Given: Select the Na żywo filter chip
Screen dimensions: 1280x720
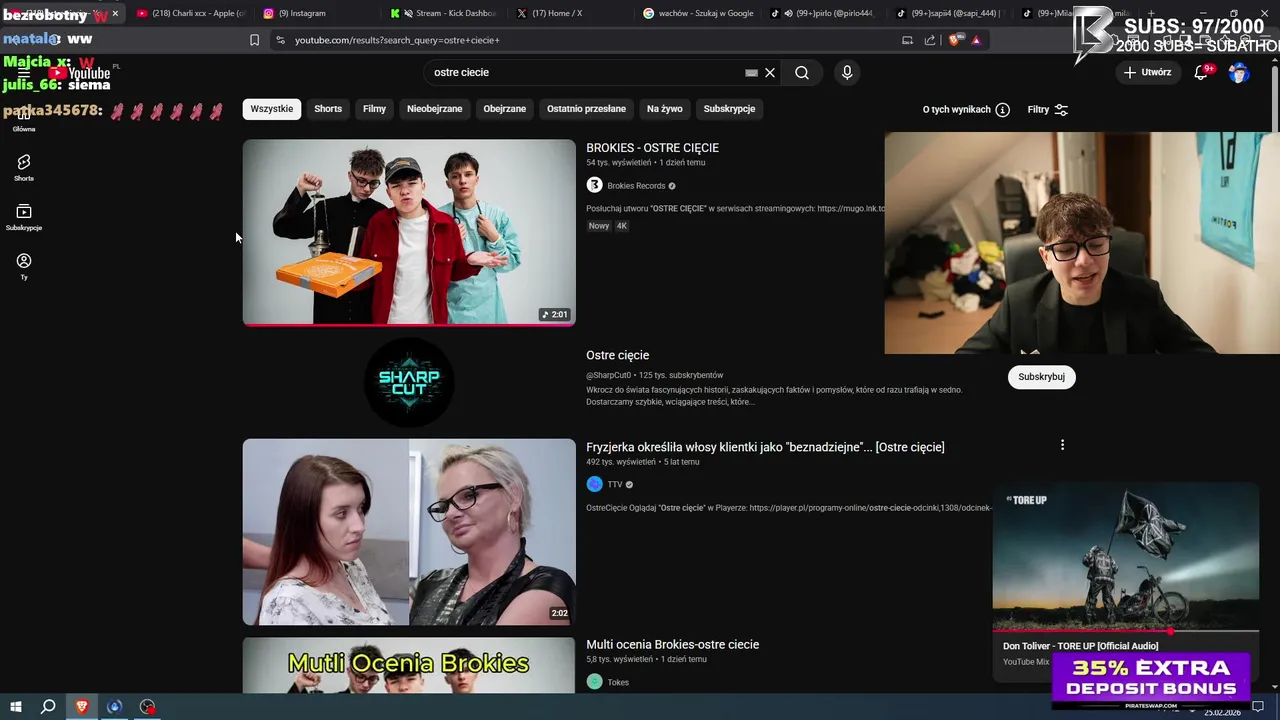Looking at the screenshot, I should [x=665, y=109].
